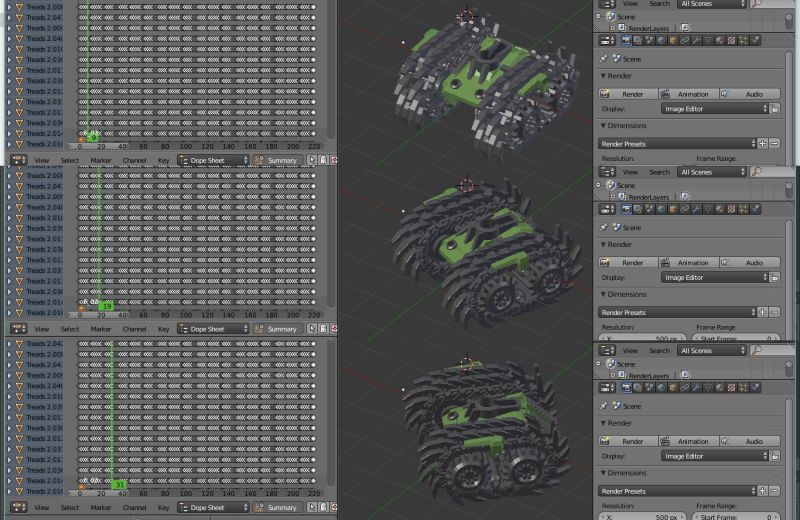Open Modifiers wrench tab beside the frame-9 view

(x=697, y=40)
